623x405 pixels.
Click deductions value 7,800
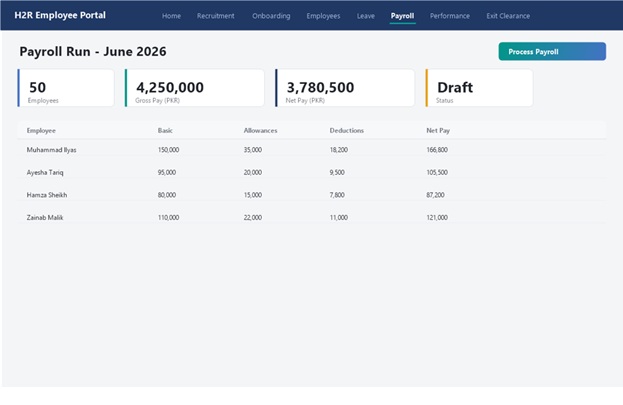click(337, 195)
